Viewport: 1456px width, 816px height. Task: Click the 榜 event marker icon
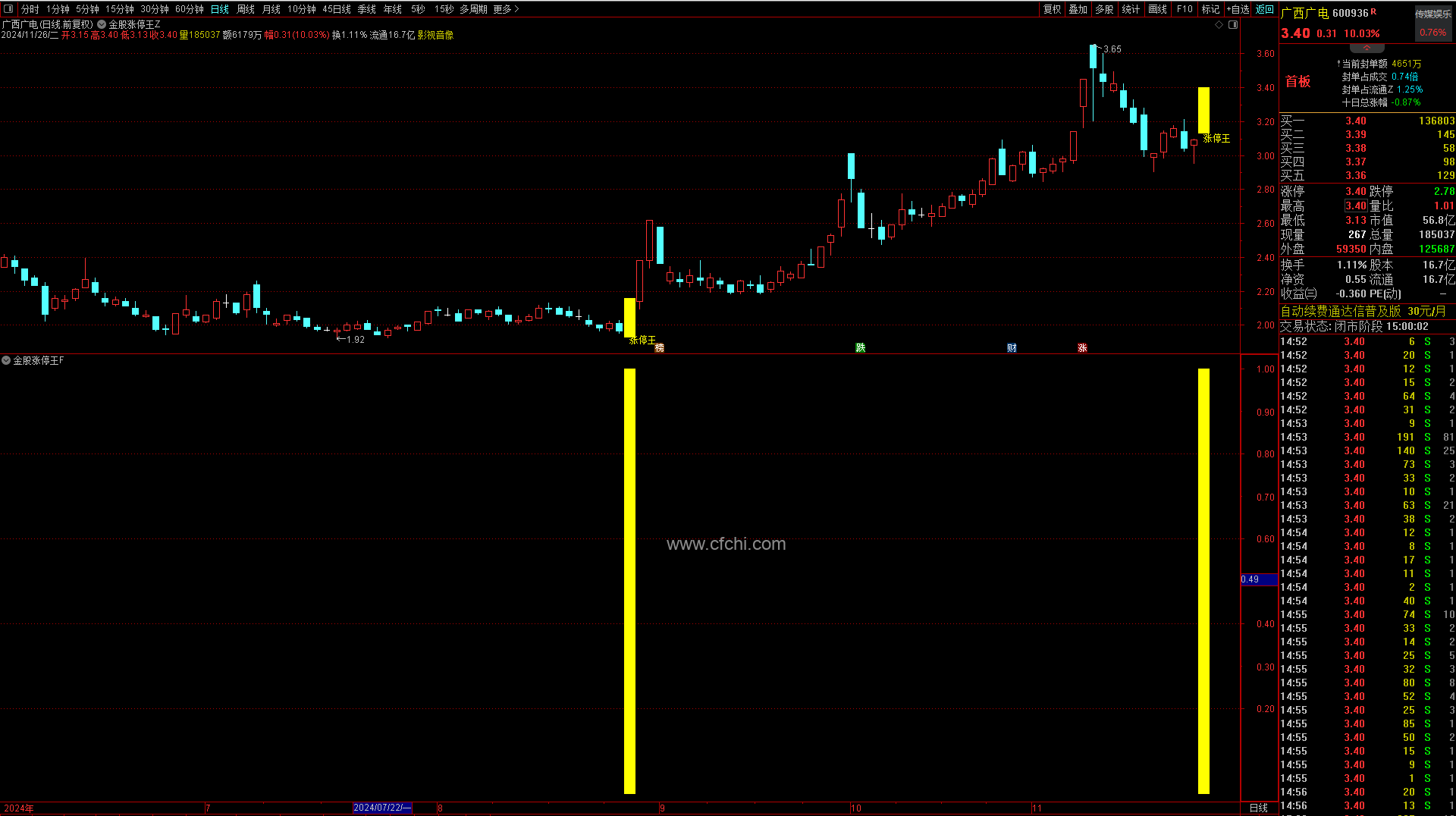(660, 348)
